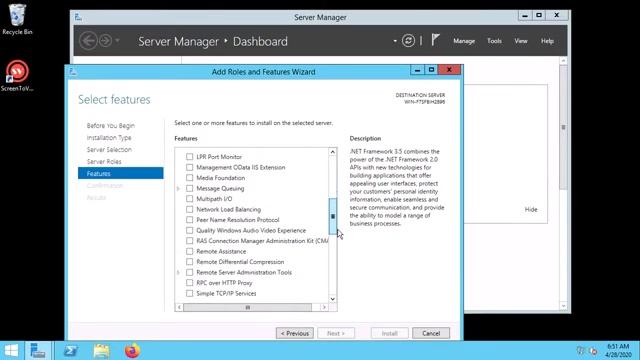Click the features list scroll right arrow
640x360 pixels.
[324, 307]
